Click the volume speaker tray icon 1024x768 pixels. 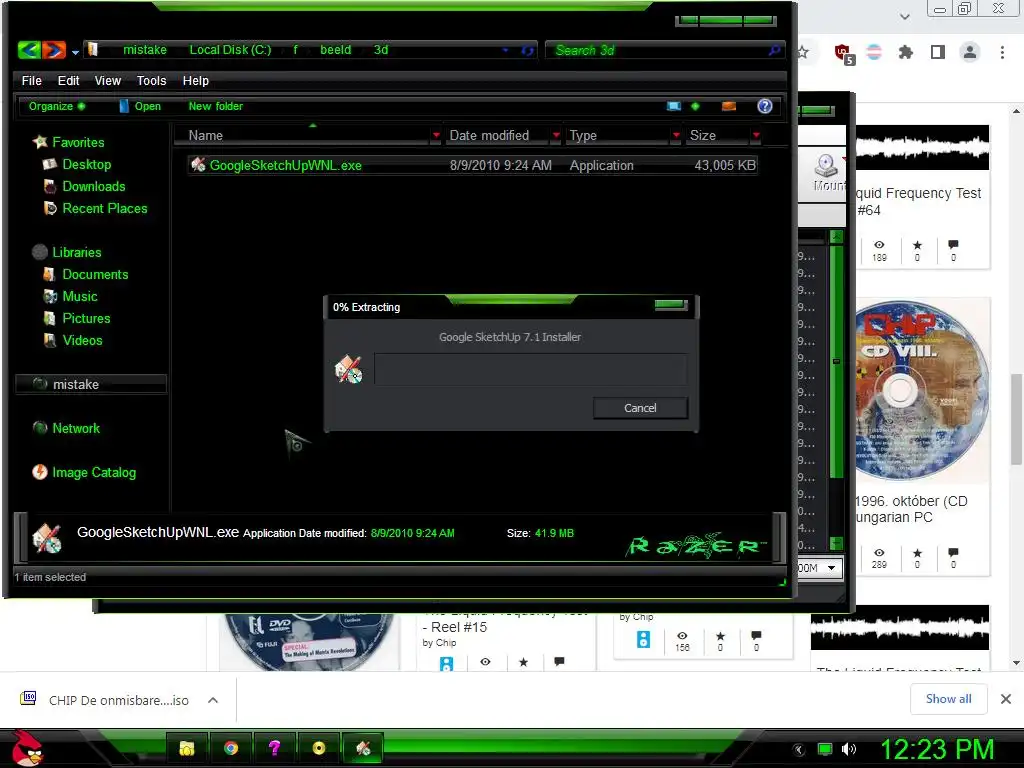coord(848,749)
